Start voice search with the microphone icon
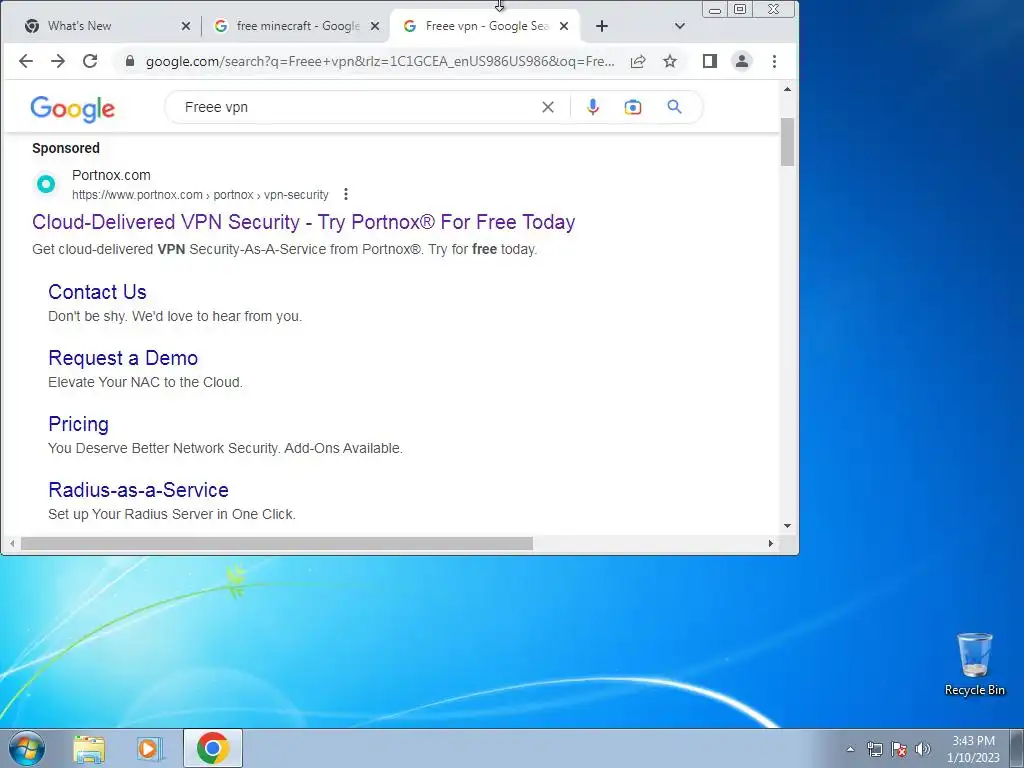This screenshot has height=768, width=1024. (x=592, y=107)
